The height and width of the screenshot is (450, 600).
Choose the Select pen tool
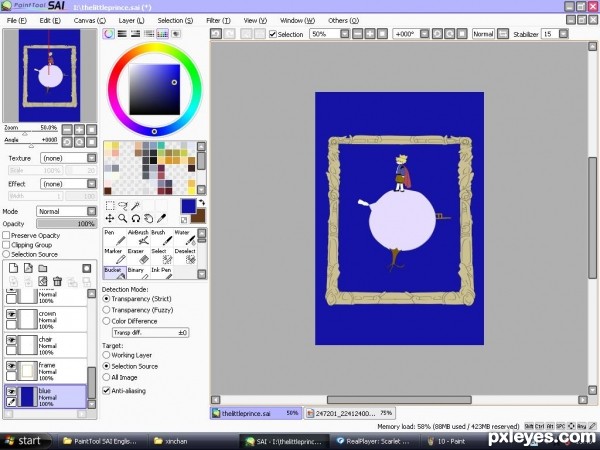(161, 256)
